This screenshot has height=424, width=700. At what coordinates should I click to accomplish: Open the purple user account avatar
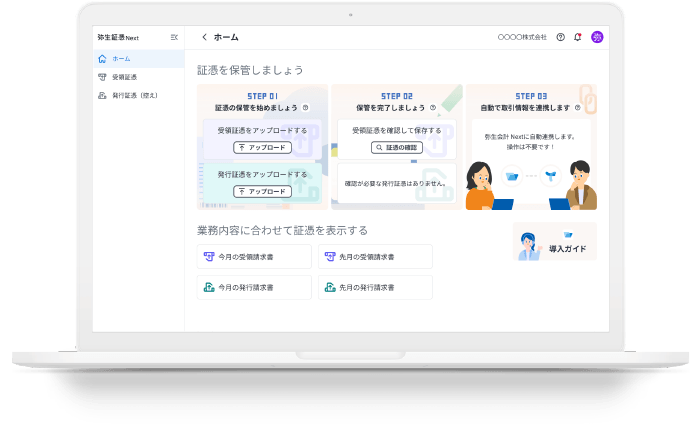(597, 37)
